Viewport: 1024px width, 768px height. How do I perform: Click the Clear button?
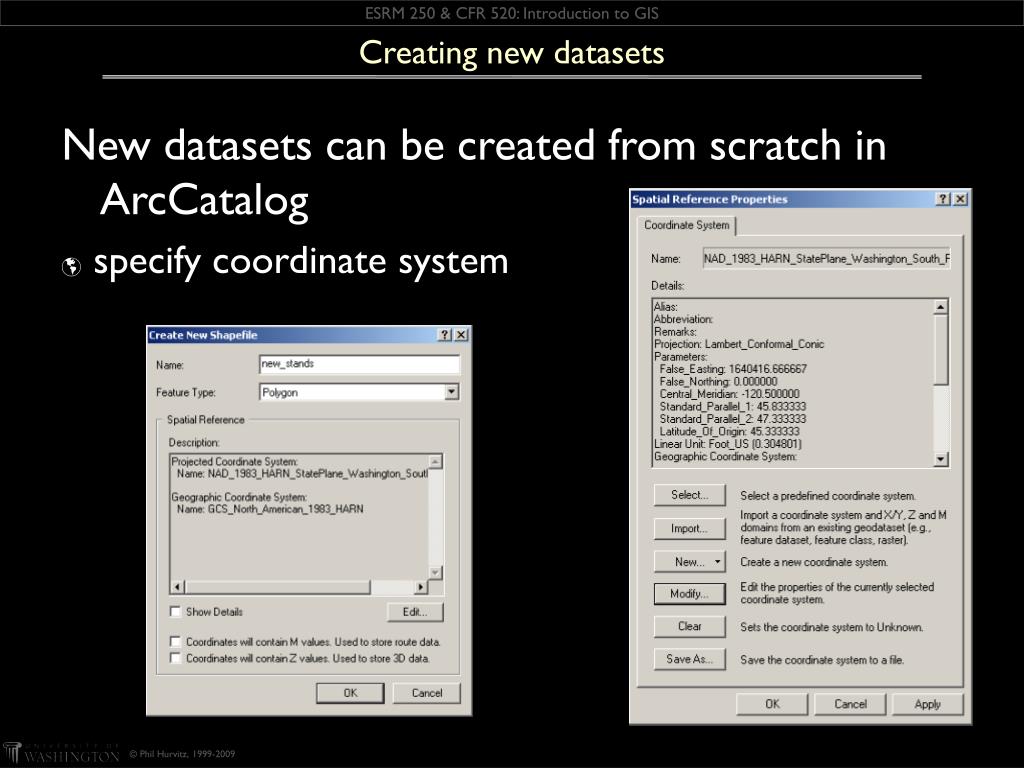690,626
